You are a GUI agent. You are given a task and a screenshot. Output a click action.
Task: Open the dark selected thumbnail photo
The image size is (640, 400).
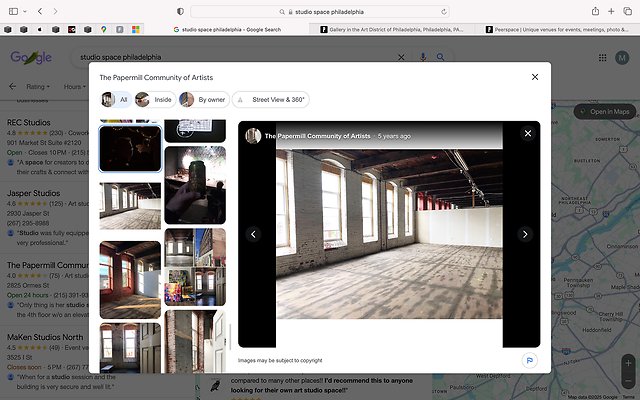[x=130, y=148]
